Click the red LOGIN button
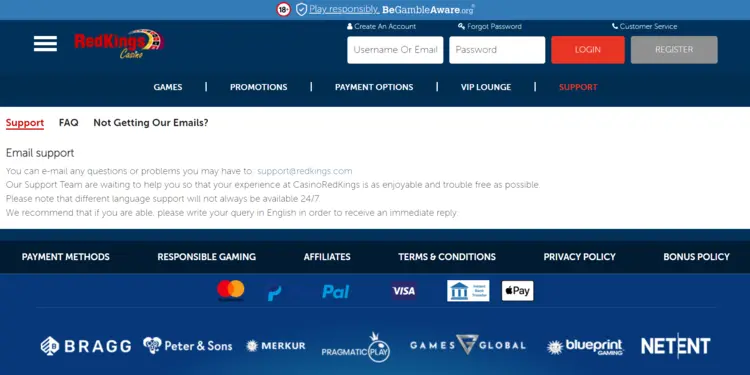The image size is (750, 375). point(588,50)
